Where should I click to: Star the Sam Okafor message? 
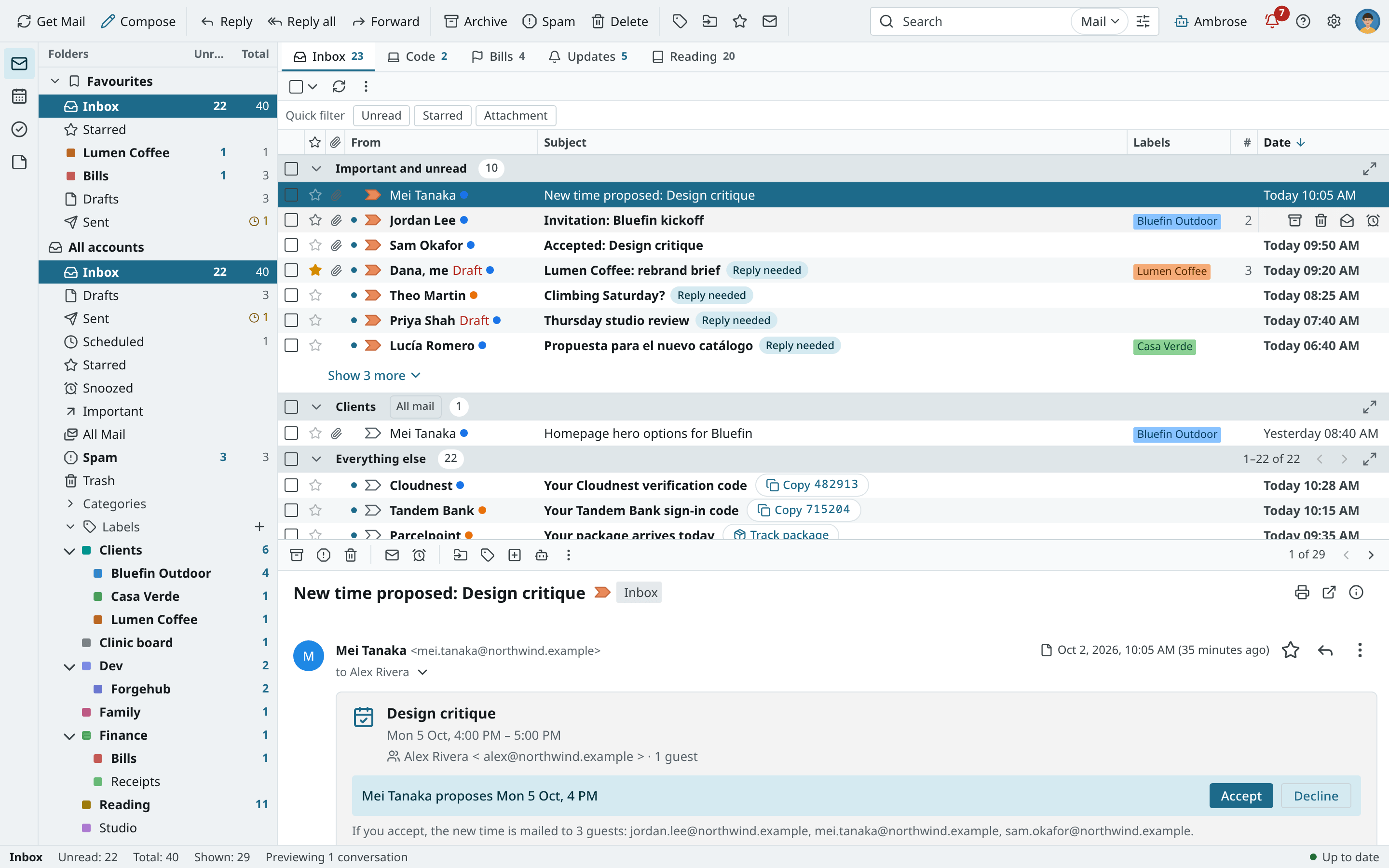click(x=315, y=246)
